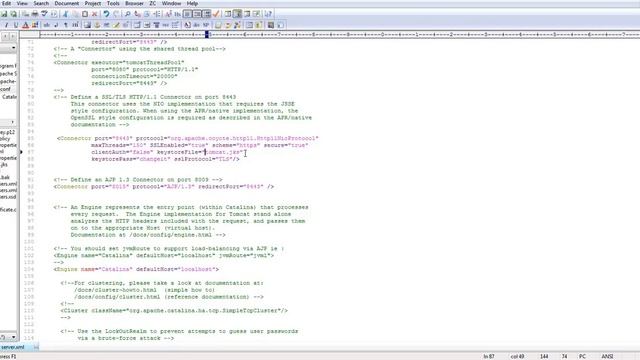640x360 pixels.
Task: Undo with the blue arrow icon
Action: click(107, 14)
